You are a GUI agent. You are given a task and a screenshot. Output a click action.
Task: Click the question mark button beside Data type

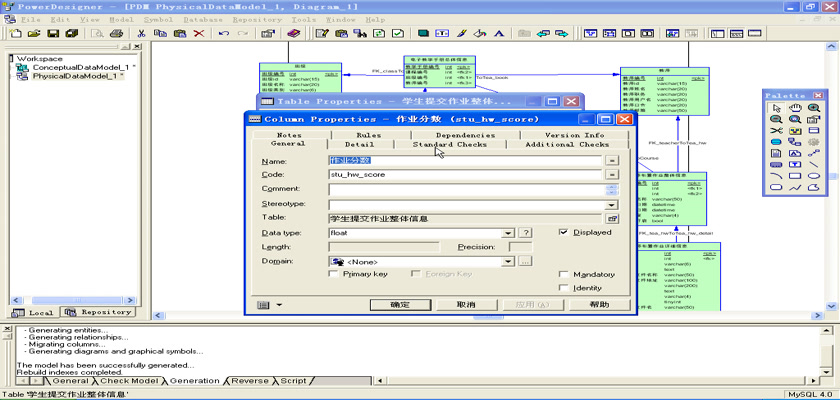pyautogui.click(x=525, y=233)
